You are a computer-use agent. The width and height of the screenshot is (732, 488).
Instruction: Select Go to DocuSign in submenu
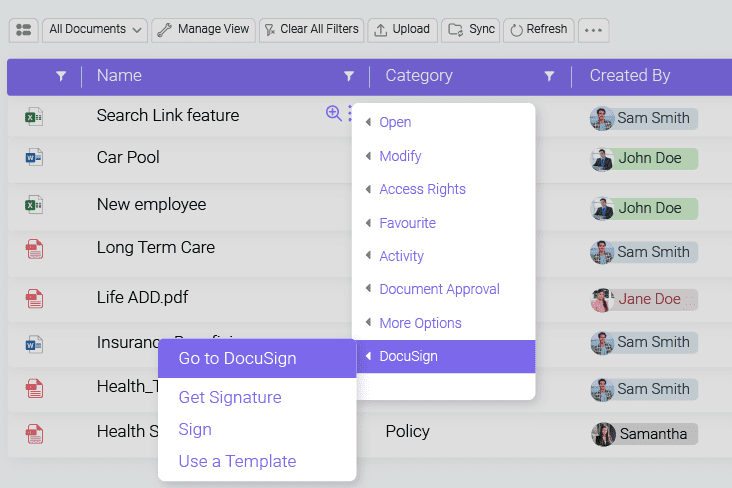[237, 359]
